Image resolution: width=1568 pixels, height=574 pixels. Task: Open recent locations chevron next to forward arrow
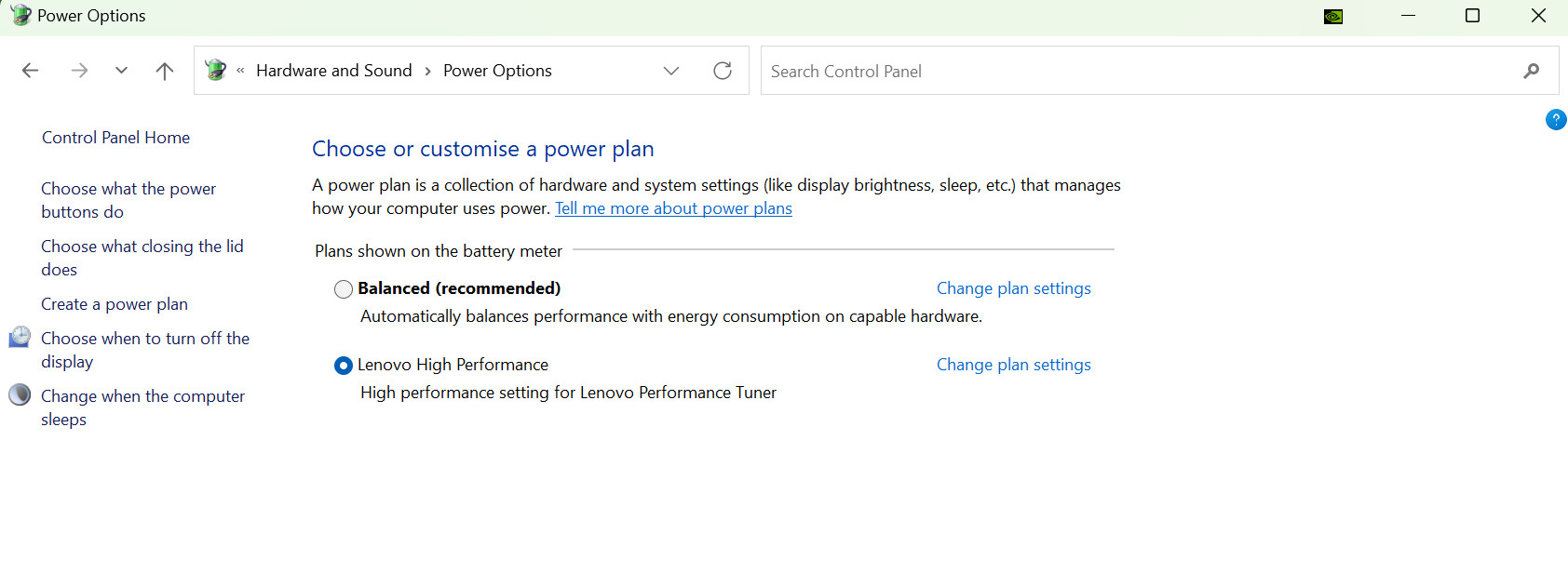pos(121,71)
